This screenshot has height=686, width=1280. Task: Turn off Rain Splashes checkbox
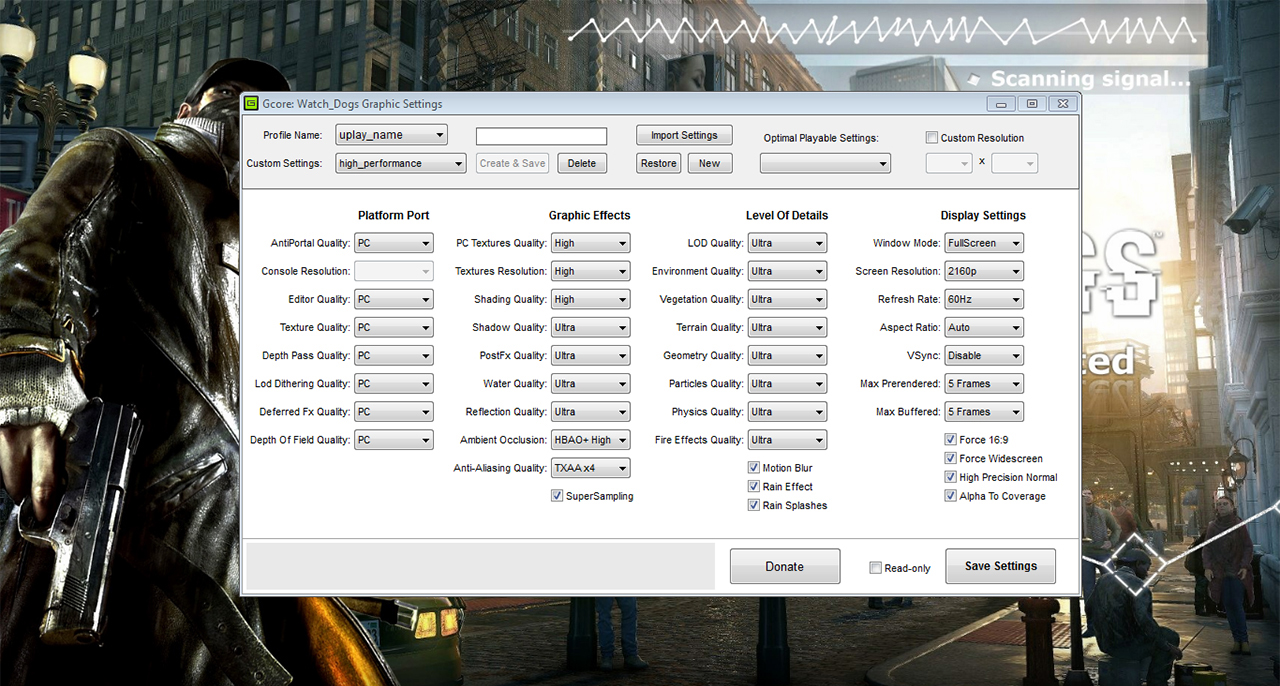click(x=754, y=506)
